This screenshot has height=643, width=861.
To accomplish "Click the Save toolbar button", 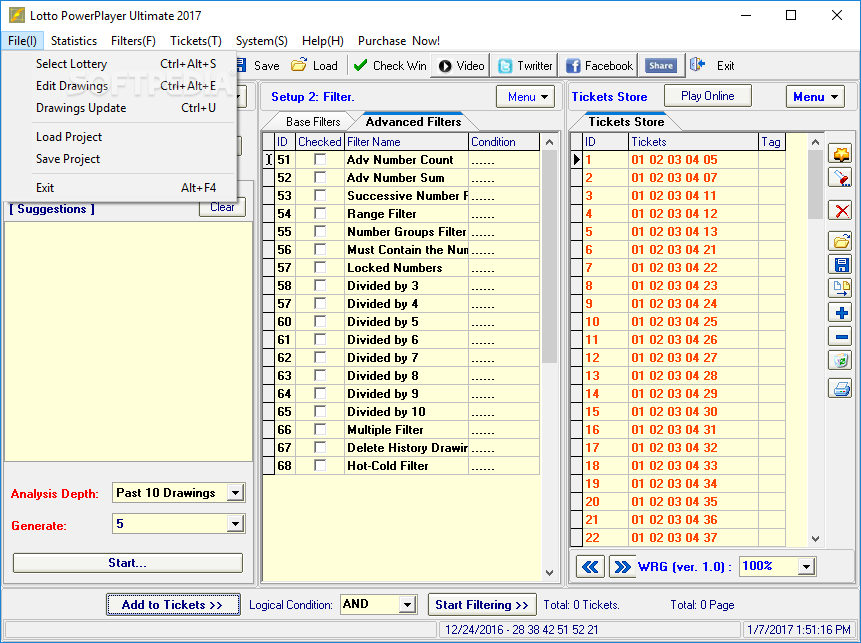I will point(258,66).
